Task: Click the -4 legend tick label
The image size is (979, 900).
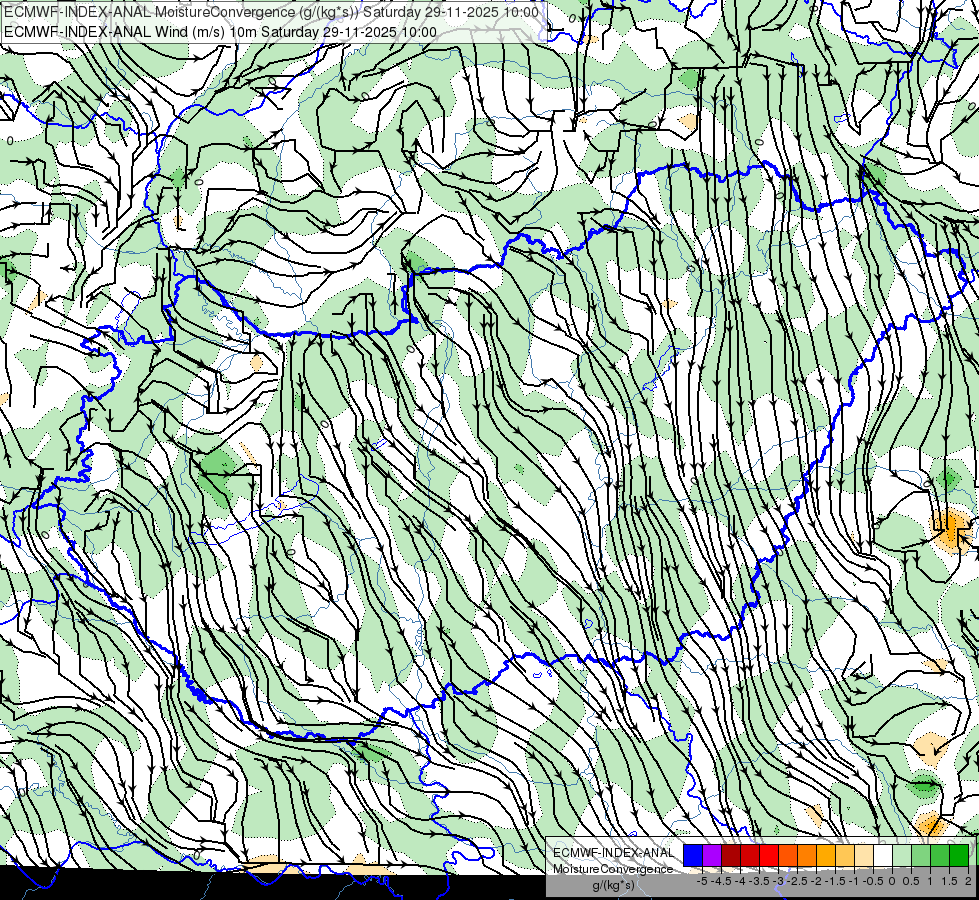Action: (x=740, y=881)
